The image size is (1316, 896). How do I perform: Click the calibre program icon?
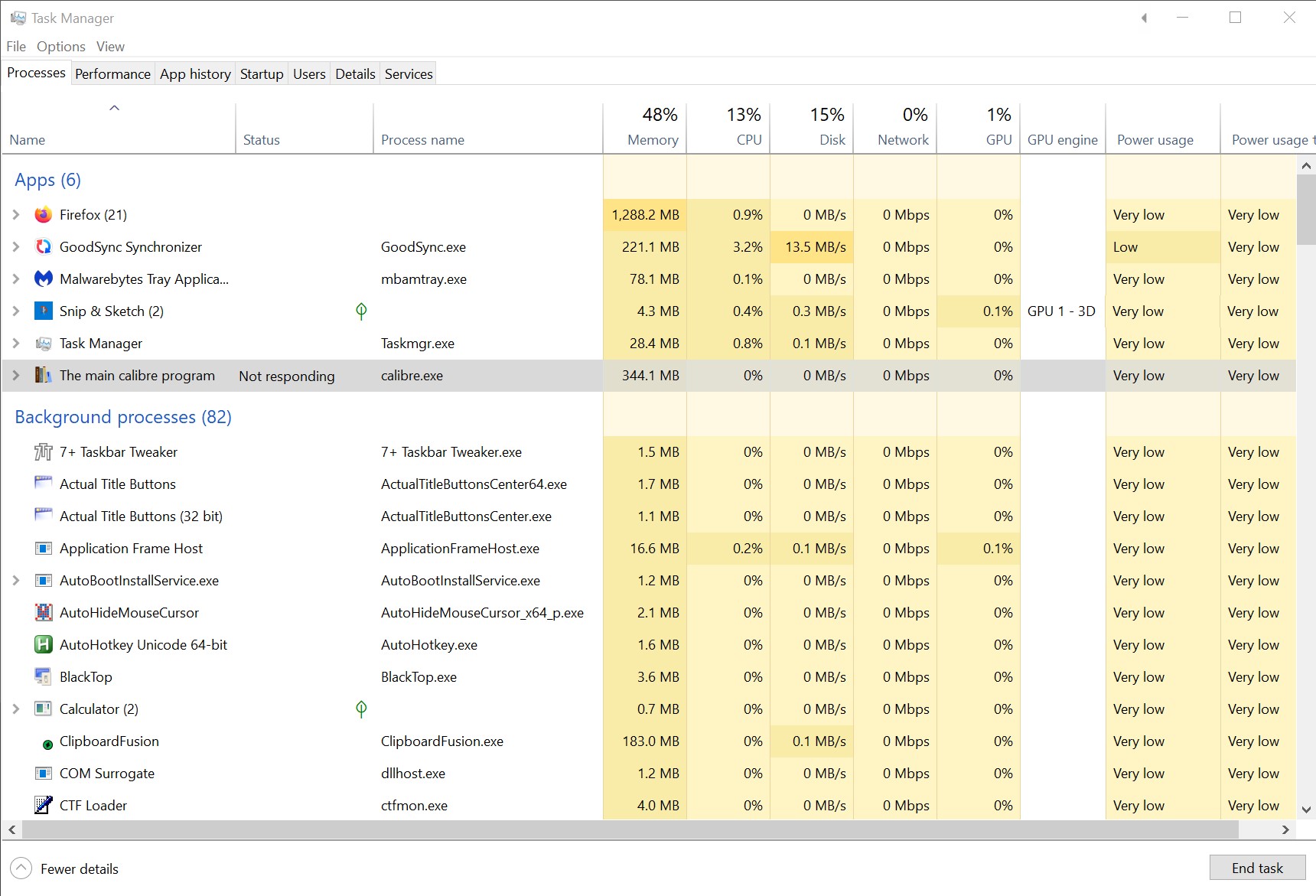[44, 376]
